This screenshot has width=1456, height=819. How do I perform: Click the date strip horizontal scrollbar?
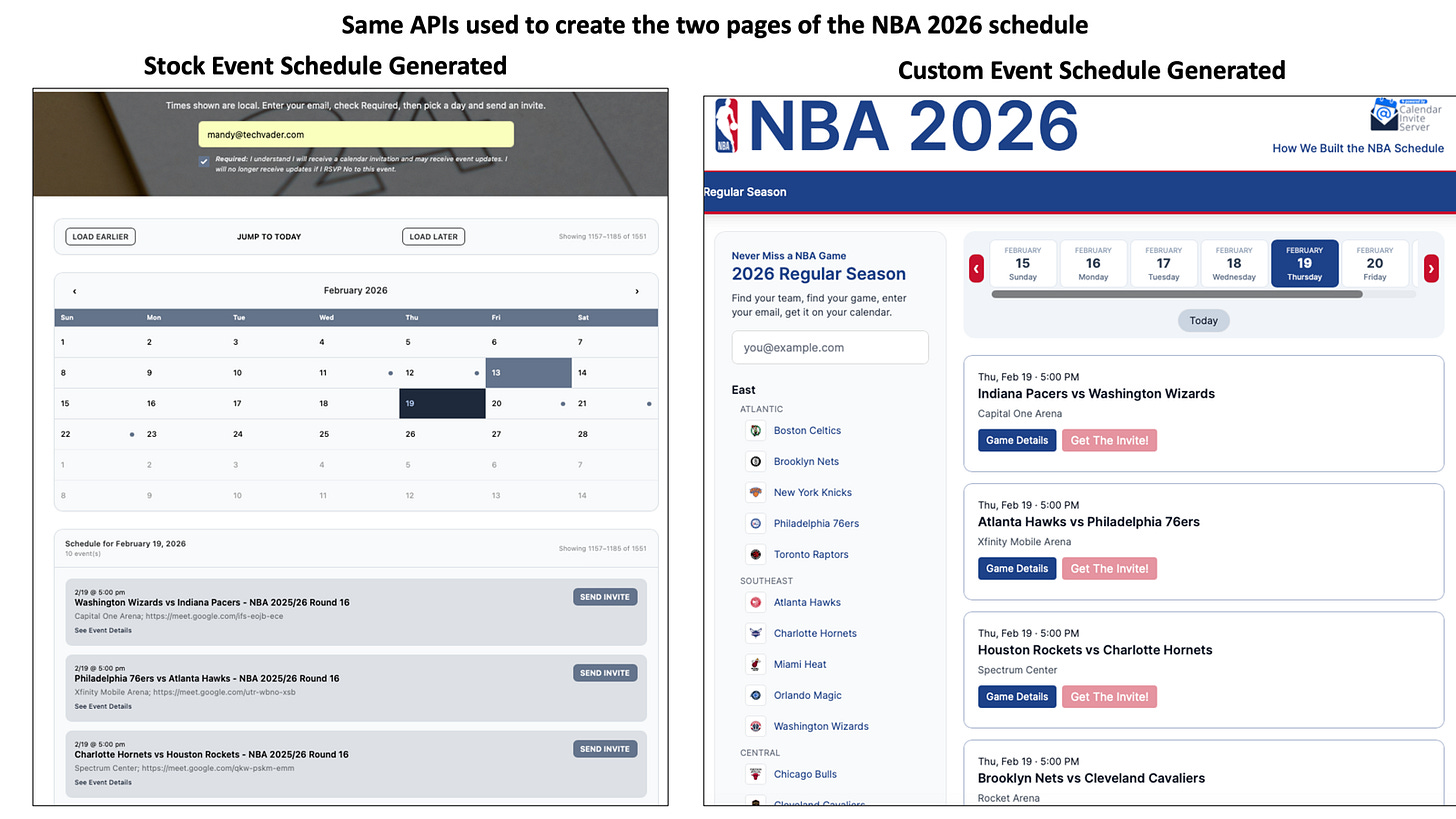(1176, 294)
